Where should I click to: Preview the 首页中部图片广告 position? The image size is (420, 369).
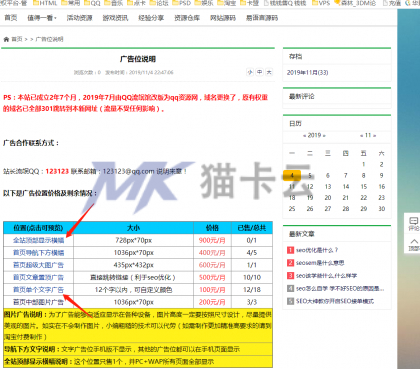38,302
